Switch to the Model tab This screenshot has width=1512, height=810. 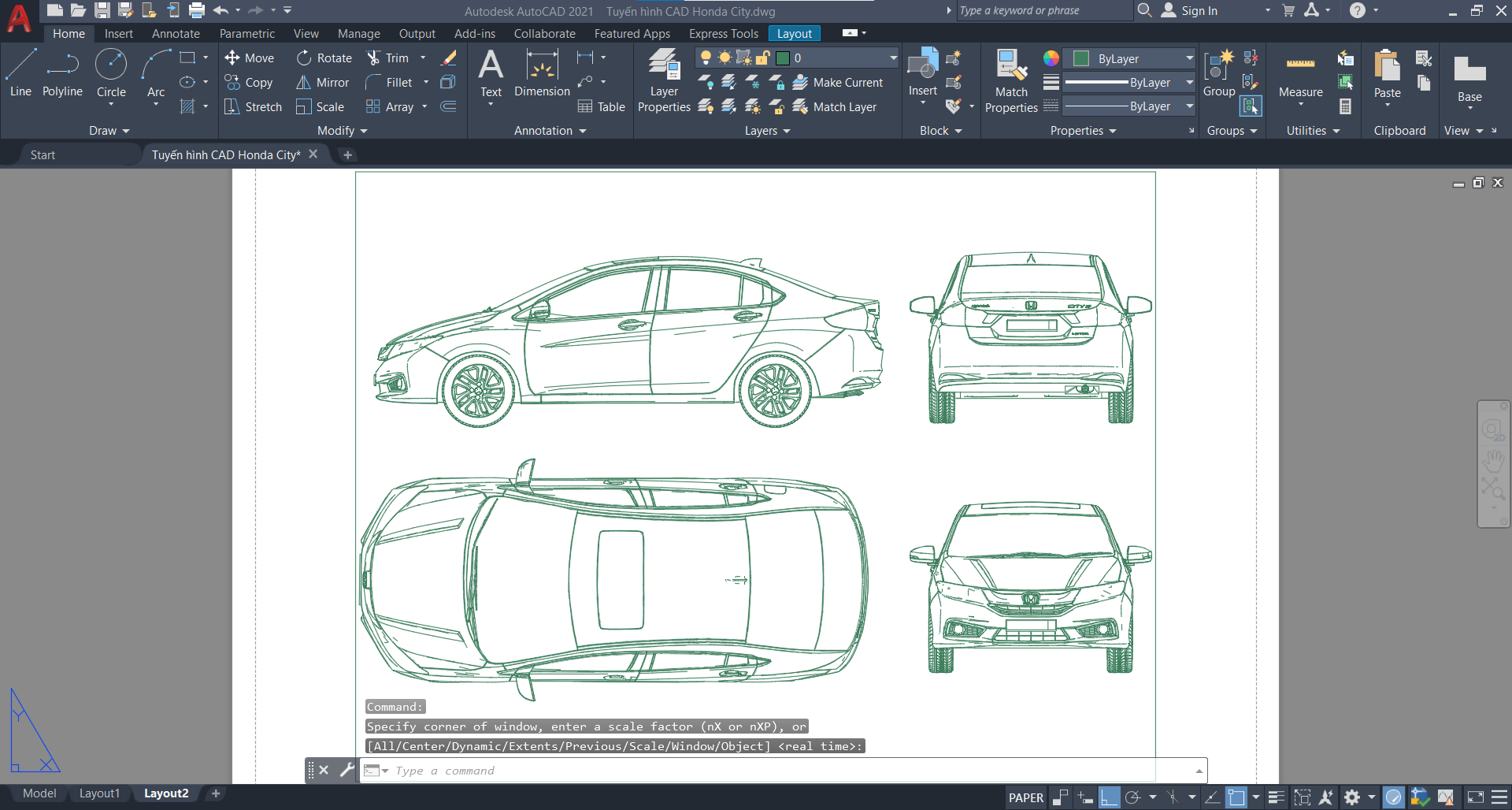click(39, 793)
